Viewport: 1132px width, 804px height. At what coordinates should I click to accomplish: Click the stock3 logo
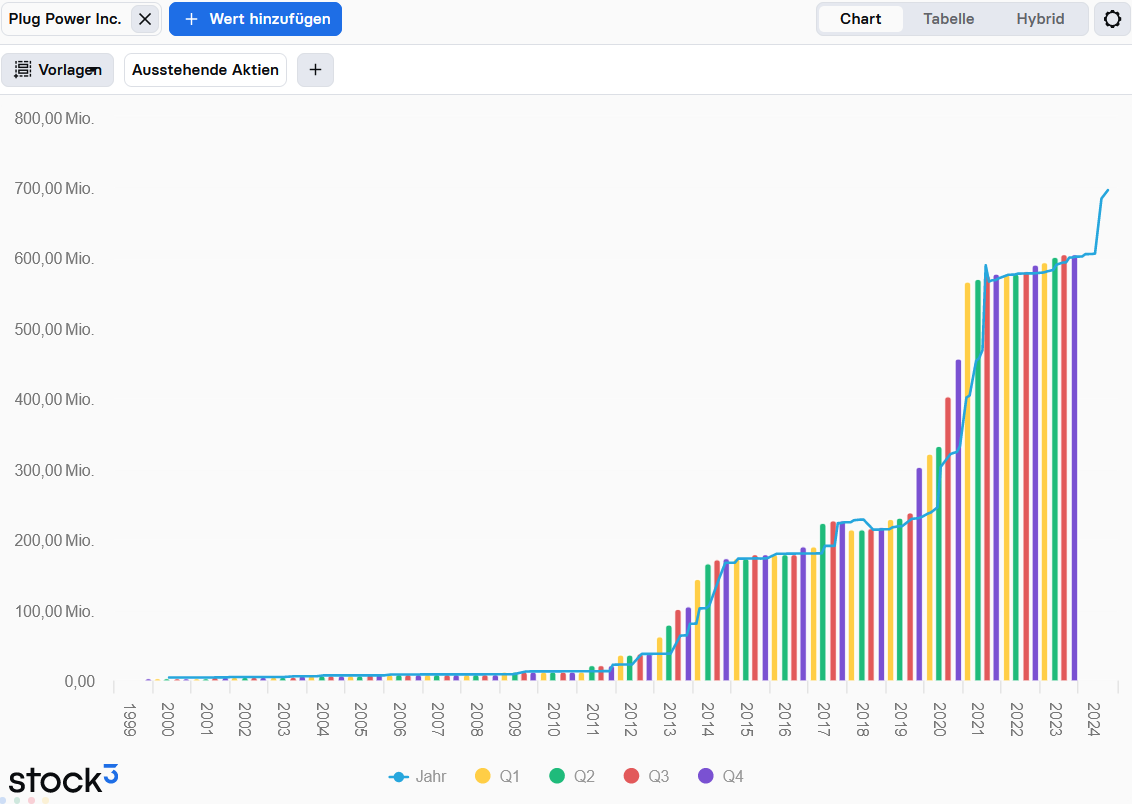click(64, 779)
